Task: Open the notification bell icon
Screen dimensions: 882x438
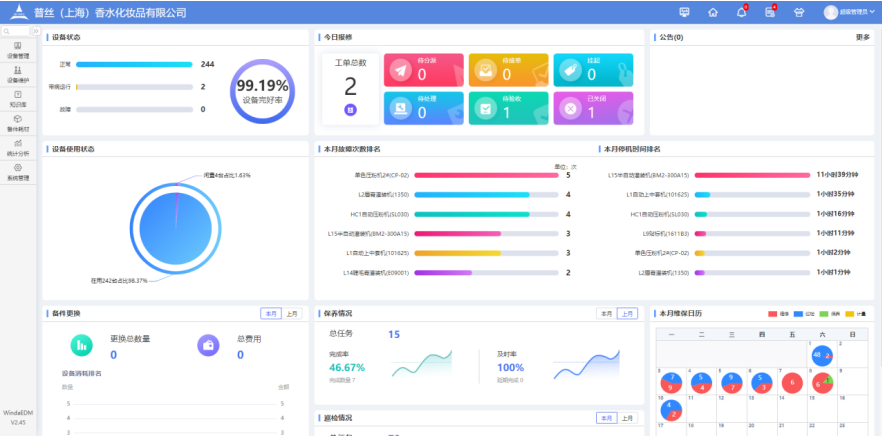Action: point(741,13)
